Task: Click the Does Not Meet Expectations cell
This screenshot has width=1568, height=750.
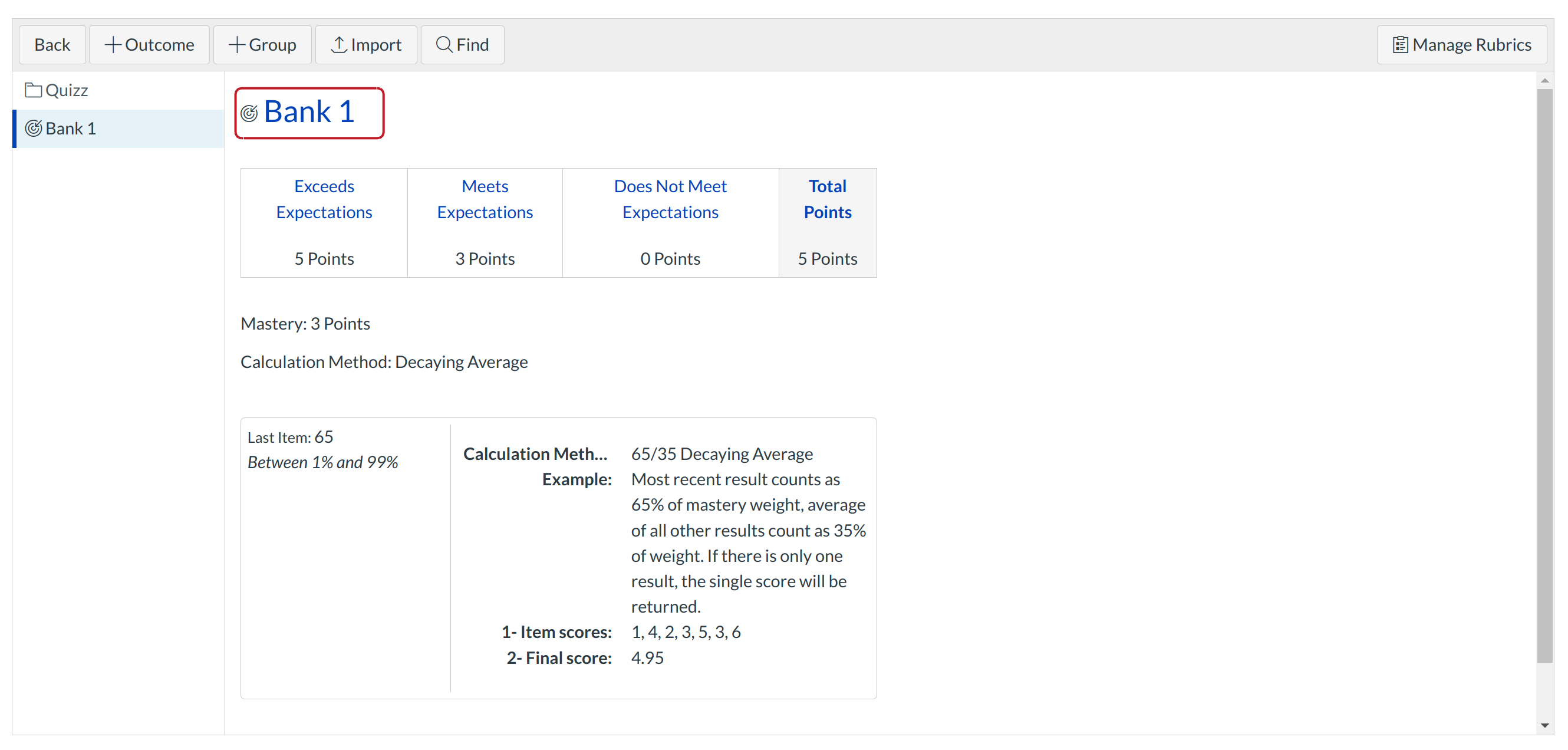Action: (x=670, y=223)
